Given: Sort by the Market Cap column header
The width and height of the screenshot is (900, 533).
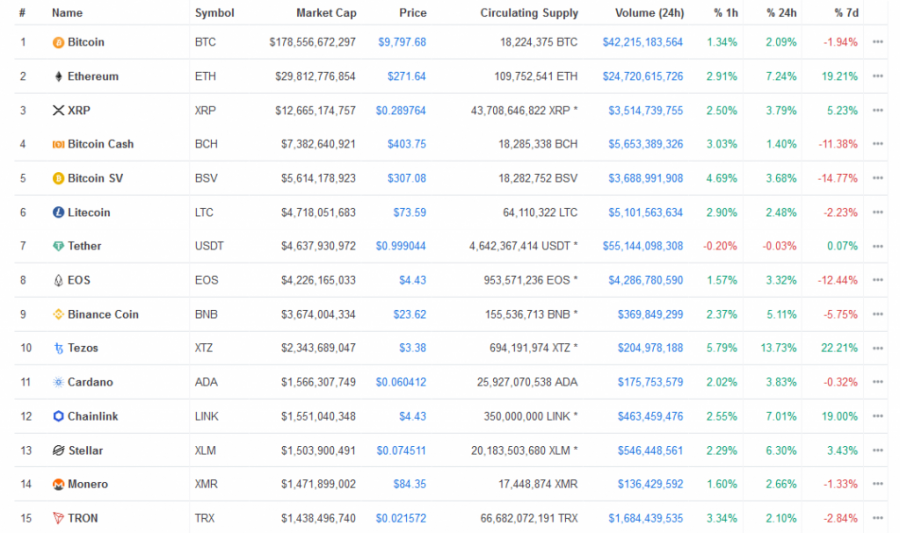Looking at the screenshot, I should pos(326,13).
